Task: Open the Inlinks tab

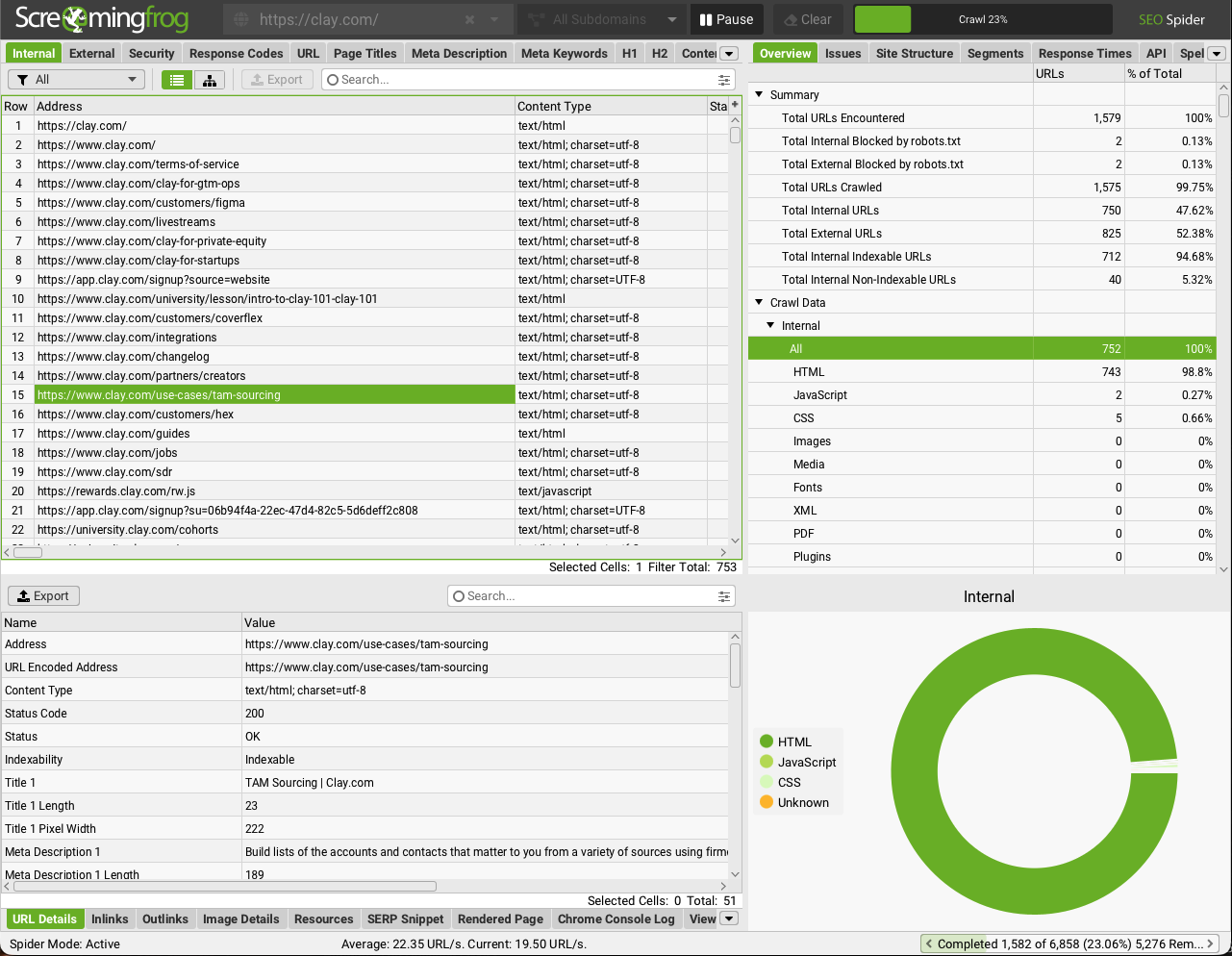Action: click(110, 919)
